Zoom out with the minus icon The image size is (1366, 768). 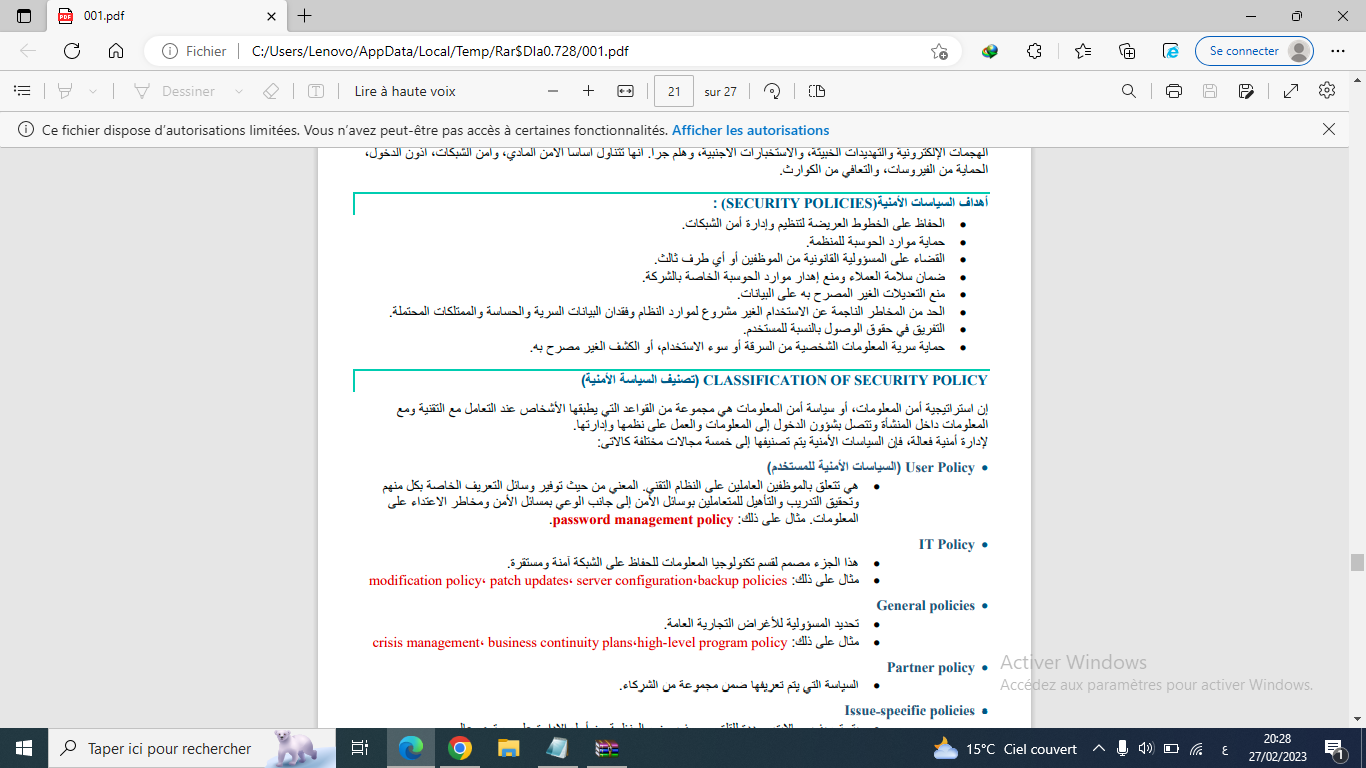552,91
